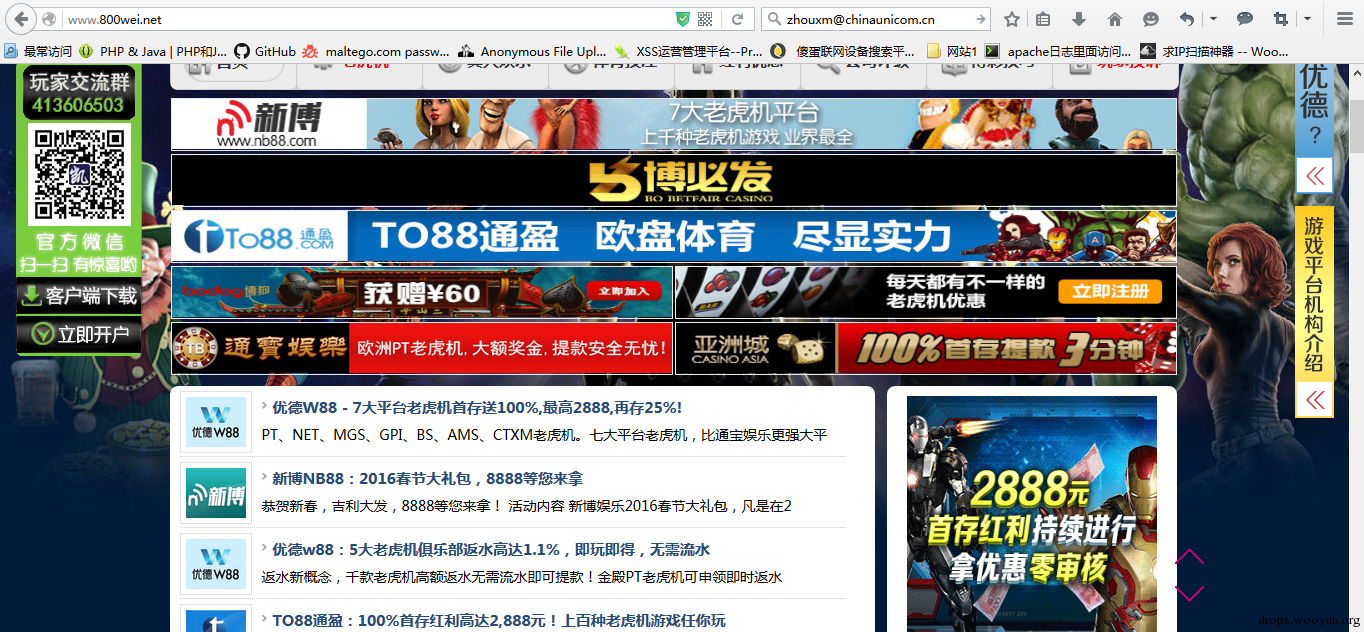Collapse the 游戏平台机构介绍 panel with its chevron

pos(1315,400)
